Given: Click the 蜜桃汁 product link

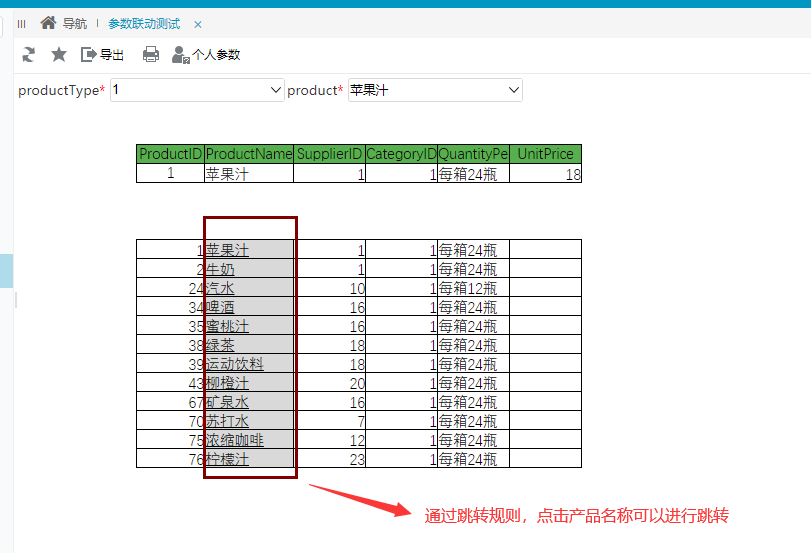Looking at the screenshot, I should (x=227, y=326).
